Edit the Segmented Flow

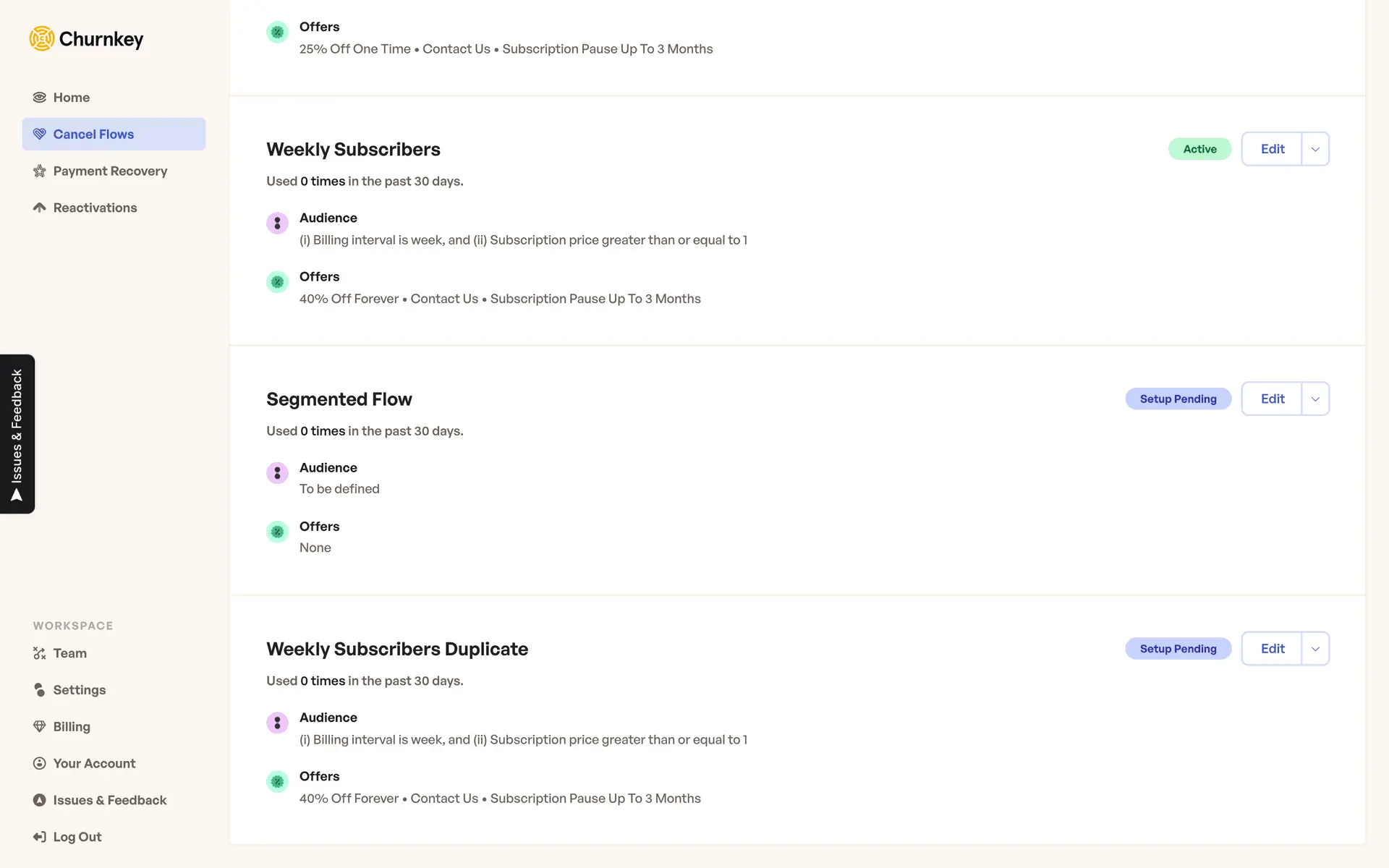coord(1272,399)
